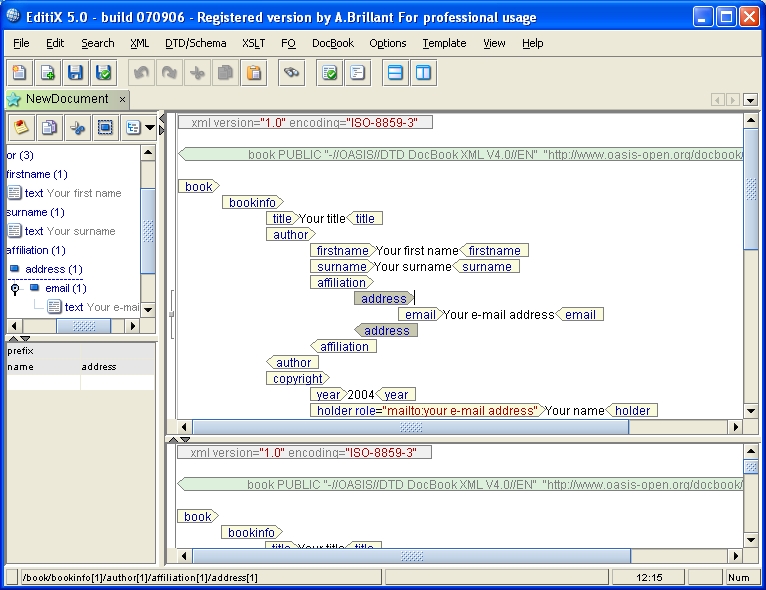This screenshot has height=590, width=766.
Task: Open tree view mode dropdown arrow
Action: point(150,128)
